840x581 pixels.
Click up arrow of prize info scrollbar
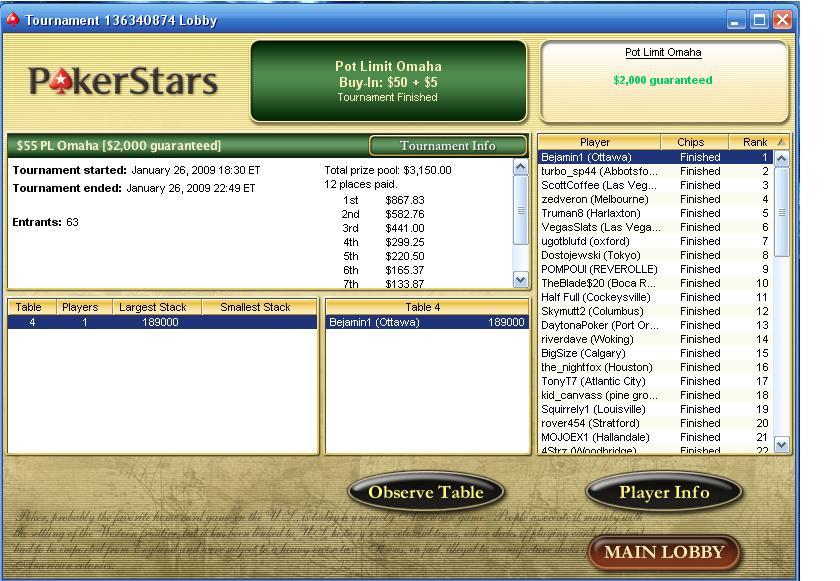[x=520, y=167]
